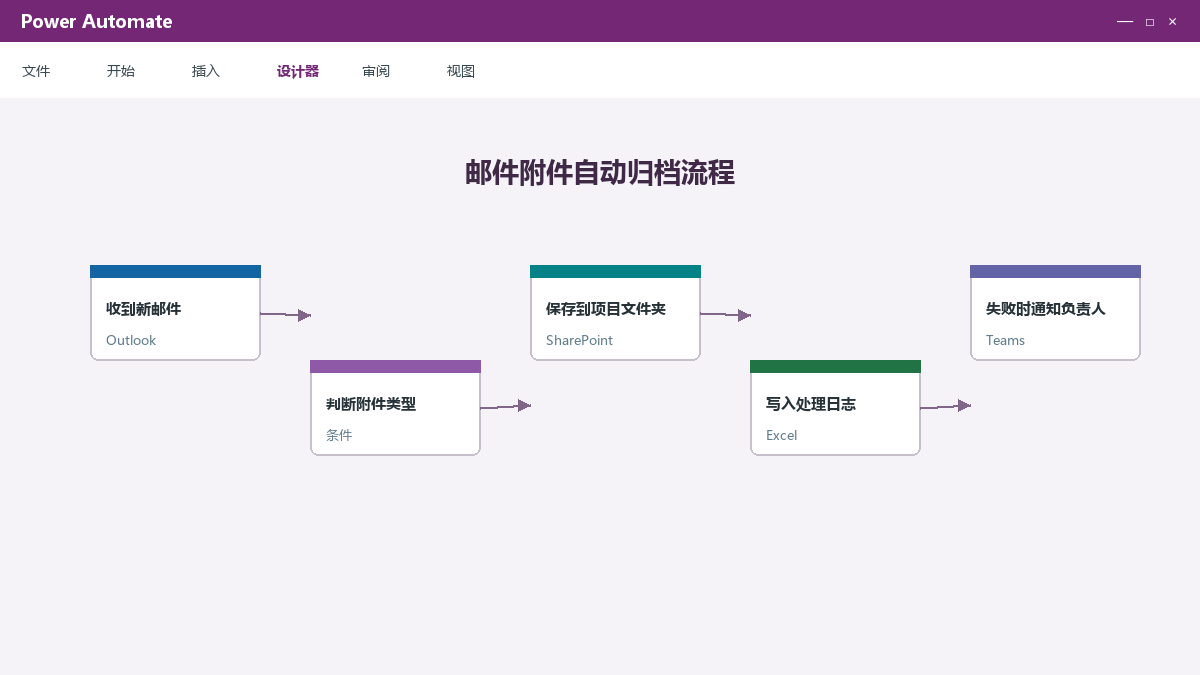Select the 失败时通知负责人 Teams card

click(x=1055, y=313)
